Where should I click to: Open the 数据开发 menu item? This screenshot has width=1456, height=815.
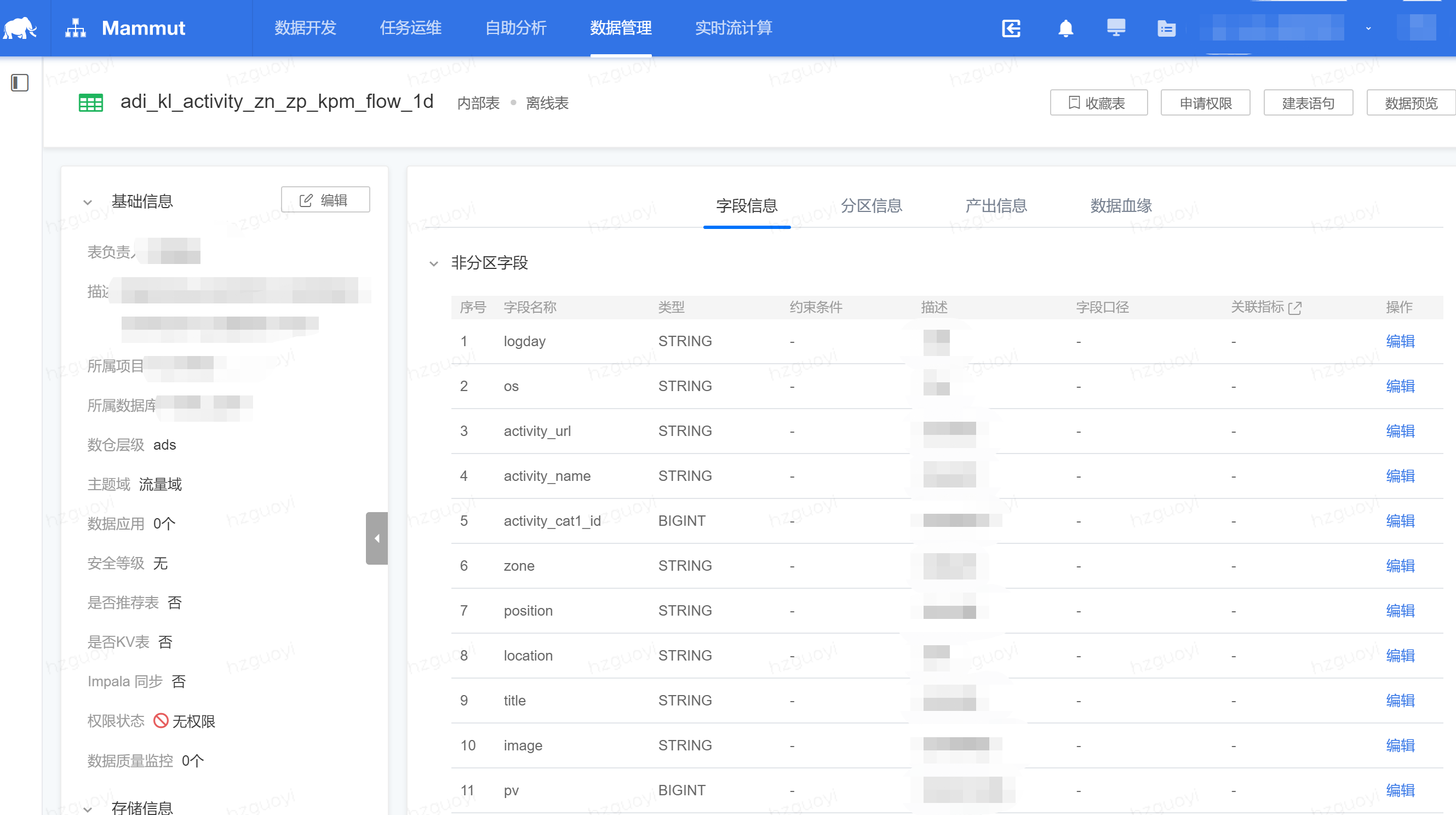pyautogui.click(x=305, y=28)
